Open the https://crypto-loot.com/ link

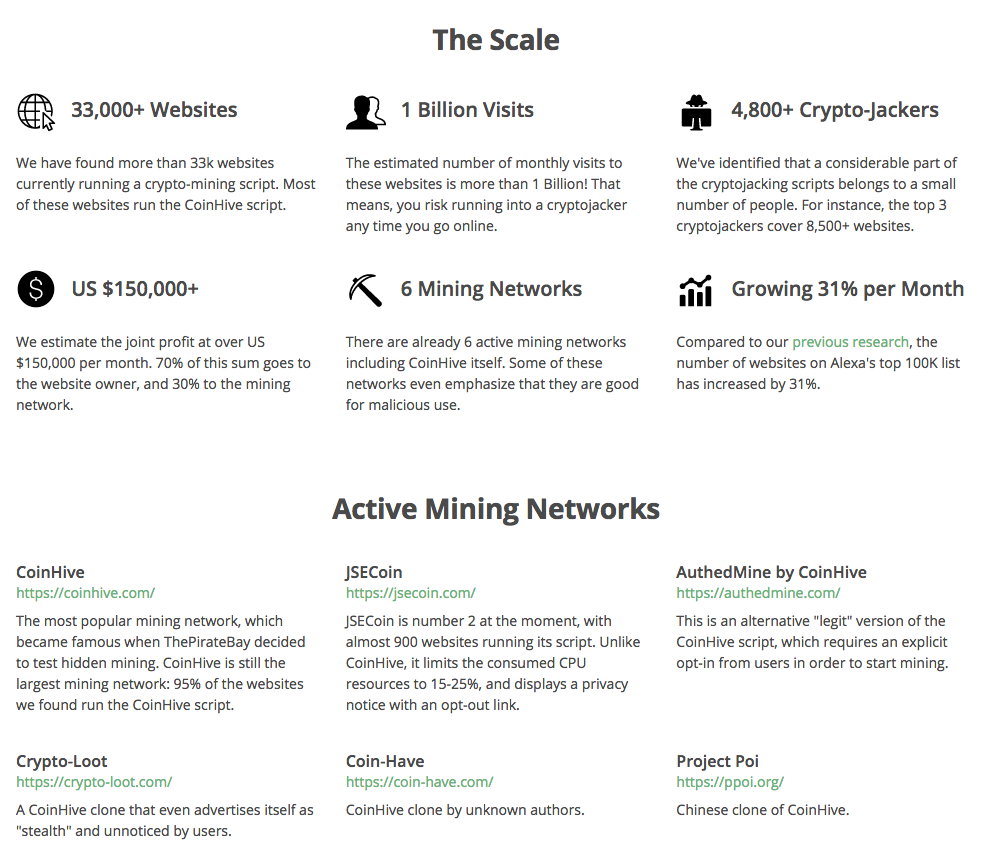(x=94, y=783)
